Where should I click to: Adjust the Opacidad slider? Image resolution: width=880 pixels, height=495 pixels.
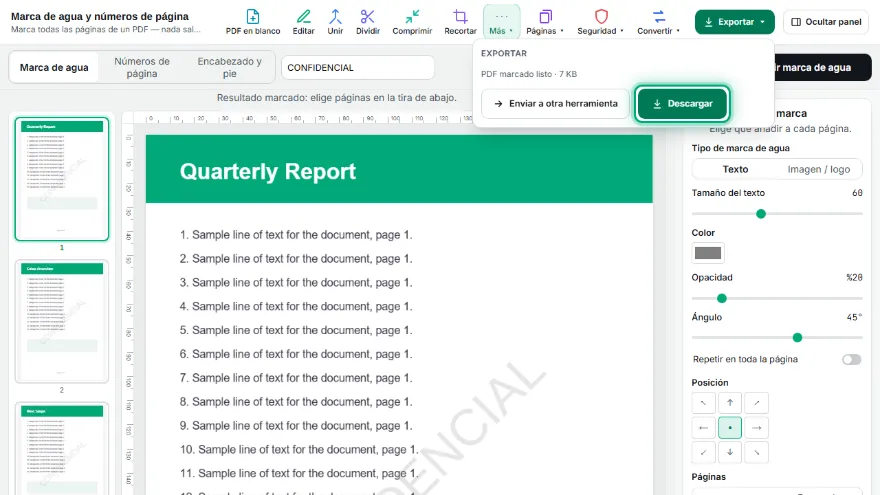click(722, 298)
